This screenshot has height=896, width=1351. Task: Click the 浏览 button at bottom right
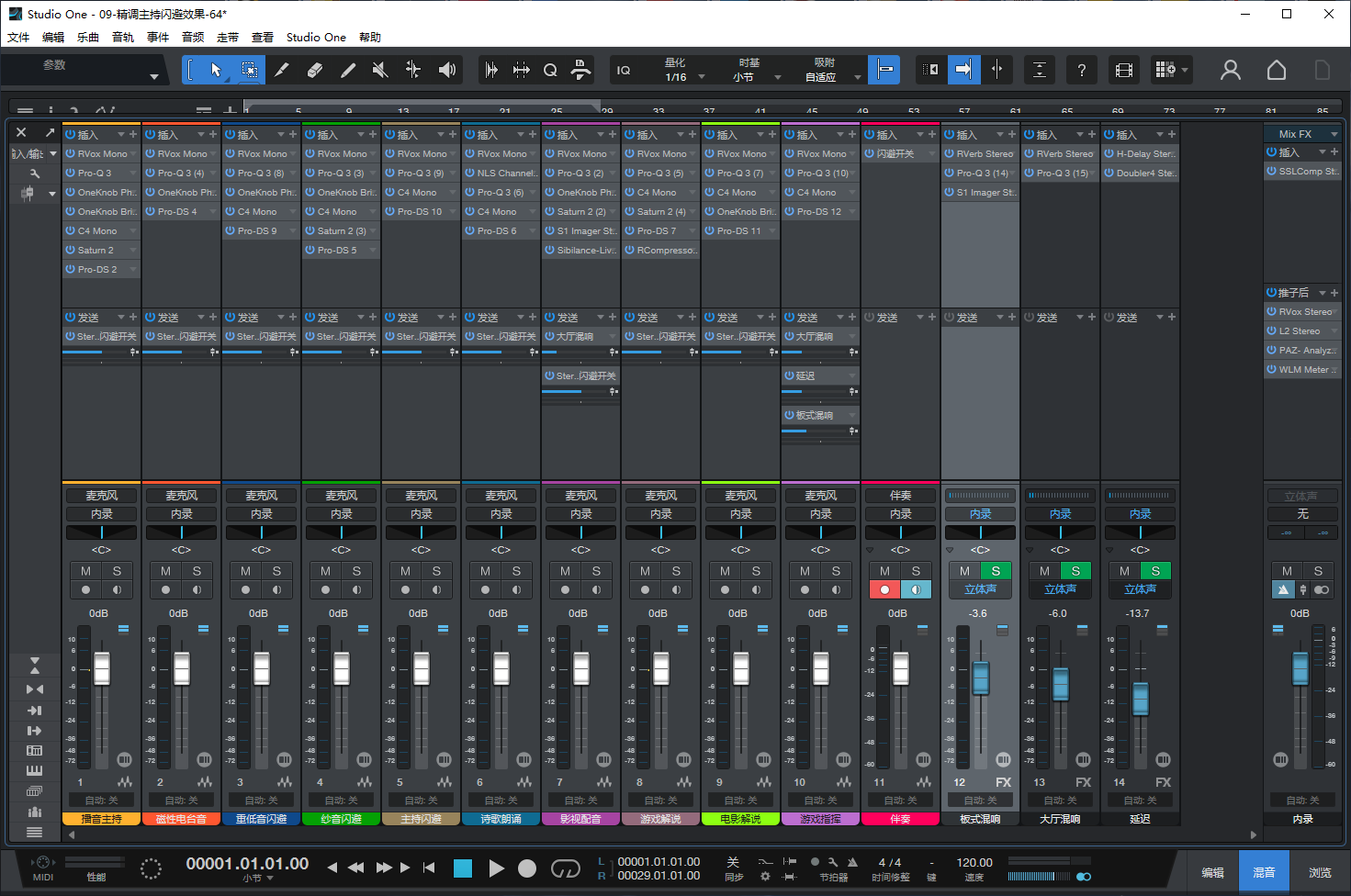[1320, 870]
